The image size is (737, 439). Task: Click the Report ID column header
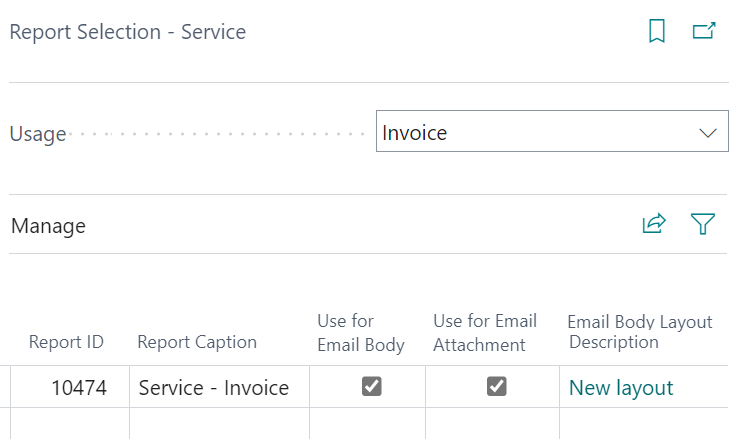coord(66,342)
